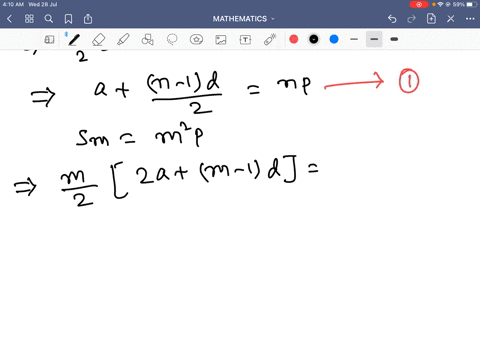Choose the blue pen color
The image size is (480, 360).
pyautogui.click(x=334, y=39)
